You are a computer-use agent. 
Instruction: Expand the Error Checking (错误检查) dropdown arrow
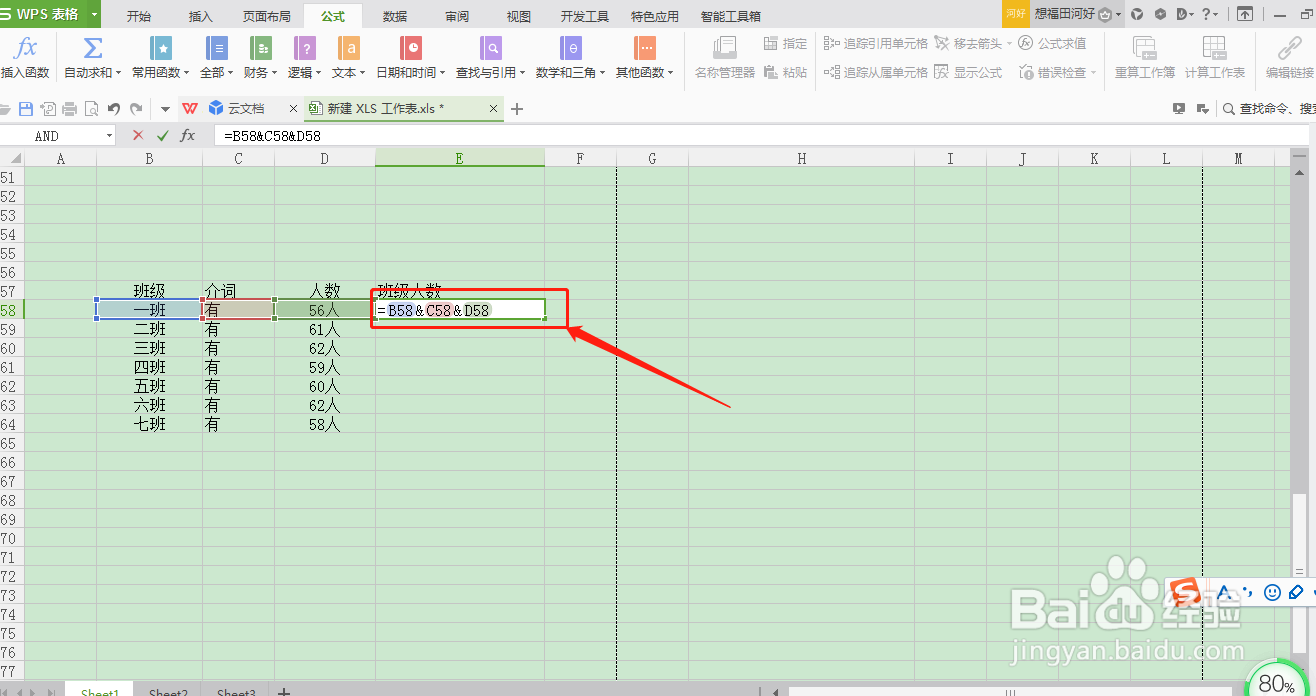pyautogui.click(x=1093, y=73)
